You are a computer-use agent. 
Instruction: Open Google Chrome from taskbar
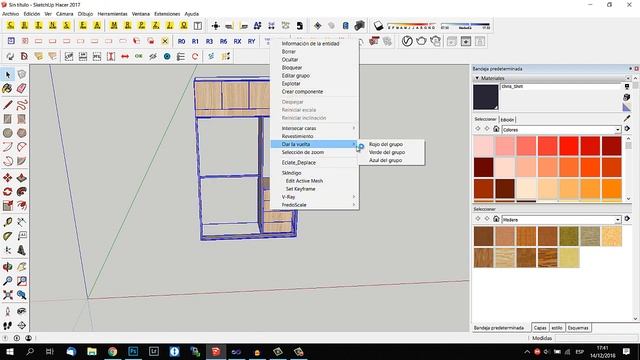tap(112, 351)
